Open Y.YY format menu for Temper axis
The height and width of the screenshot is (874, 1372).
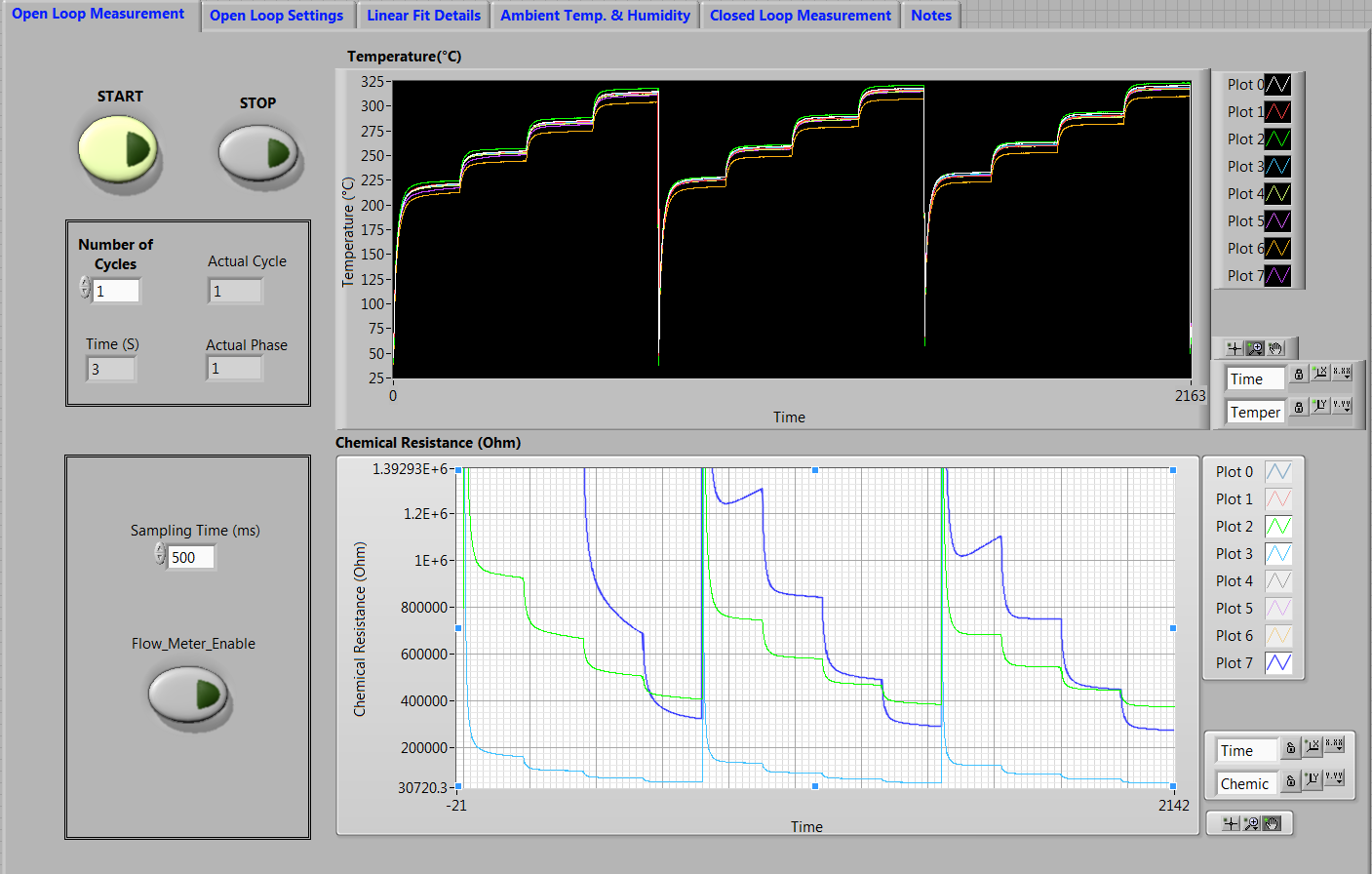[x=1342, y=406]
